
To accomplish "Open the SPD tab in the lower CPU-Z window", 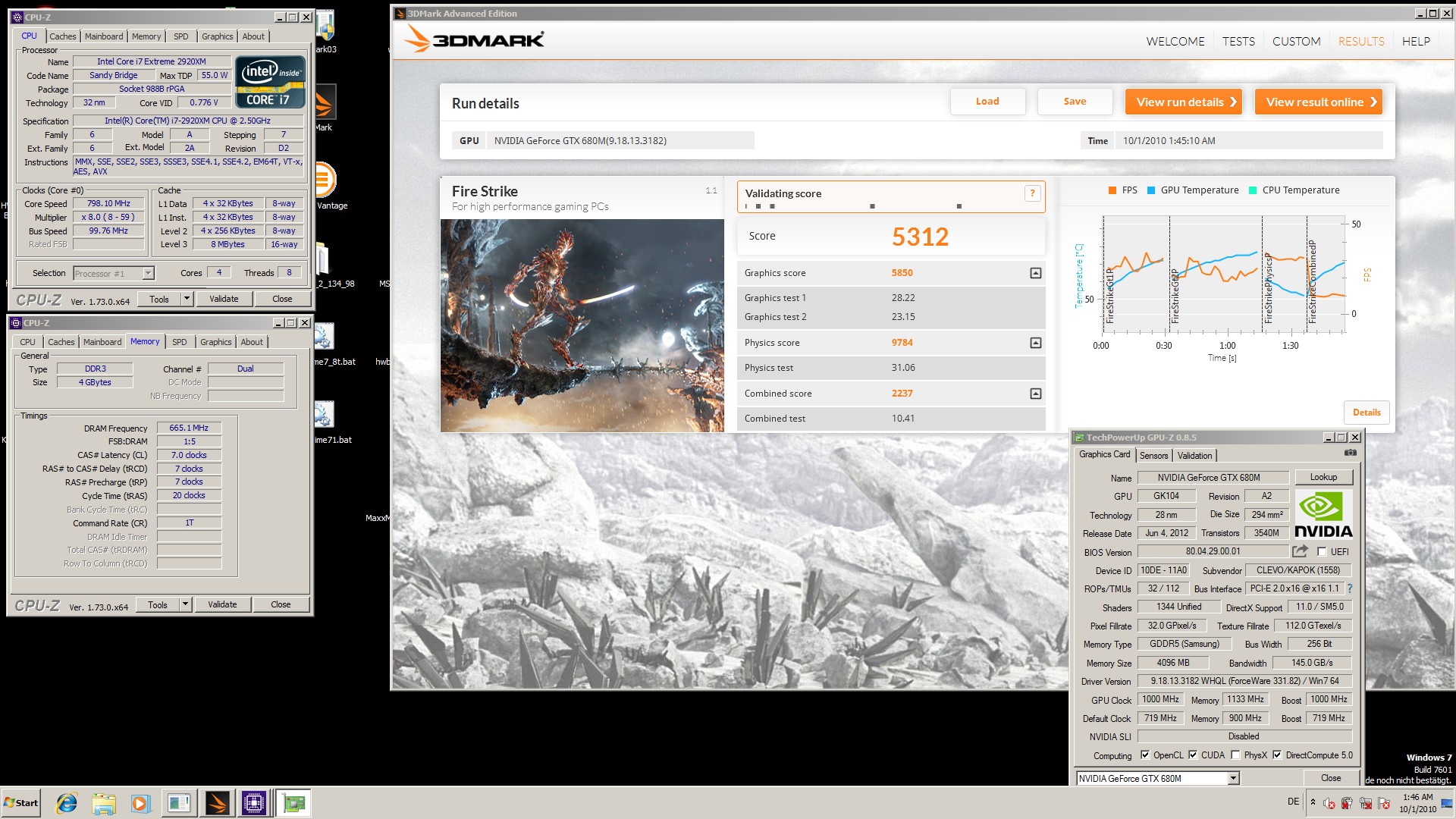I will pyautogui.click(x=179, y=342).
